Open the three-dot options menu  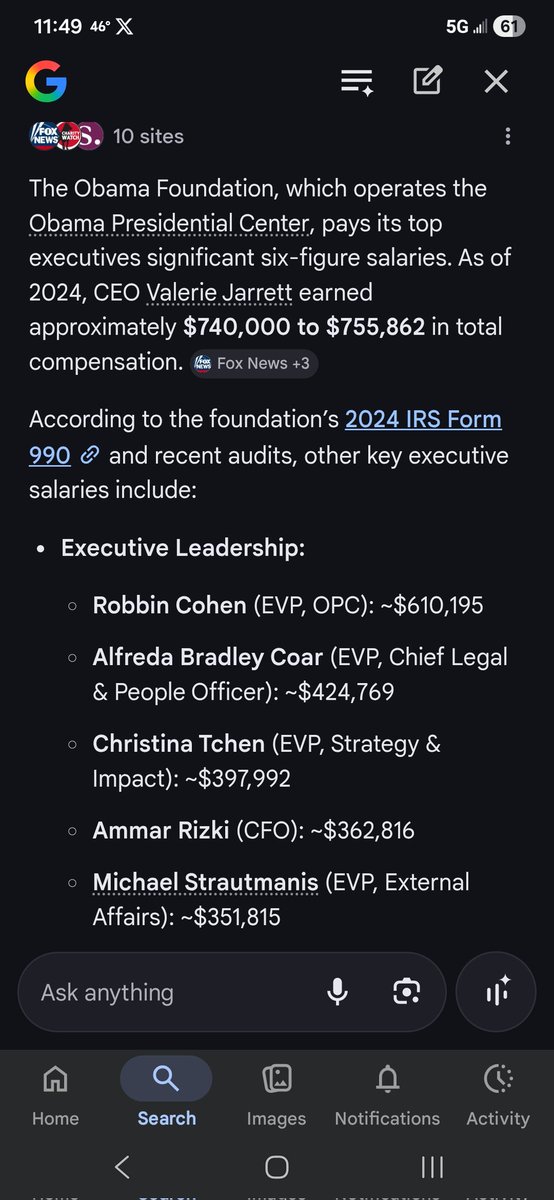coord(509,136)
